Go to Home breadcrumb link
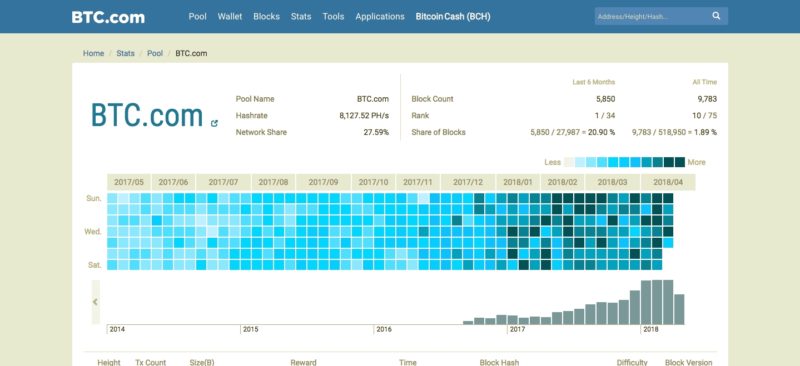 pyautogui.click(x=93, y=53)
